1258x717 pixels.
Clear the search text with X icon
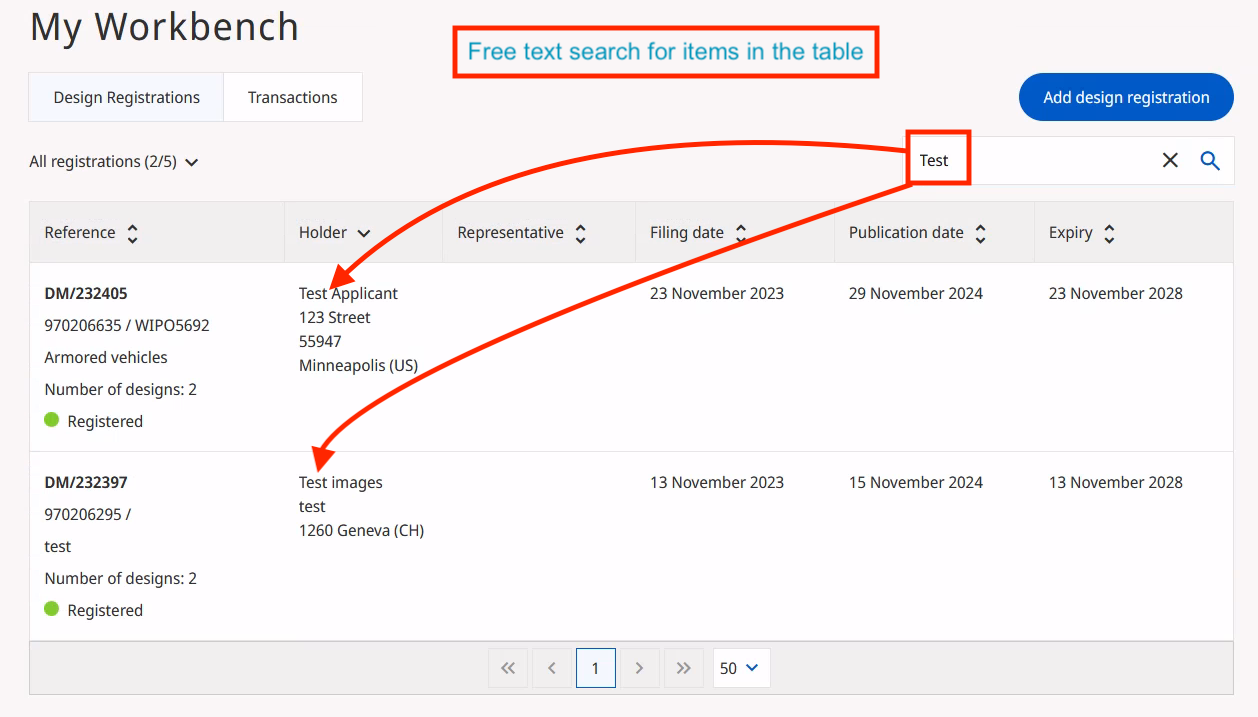1170,161
